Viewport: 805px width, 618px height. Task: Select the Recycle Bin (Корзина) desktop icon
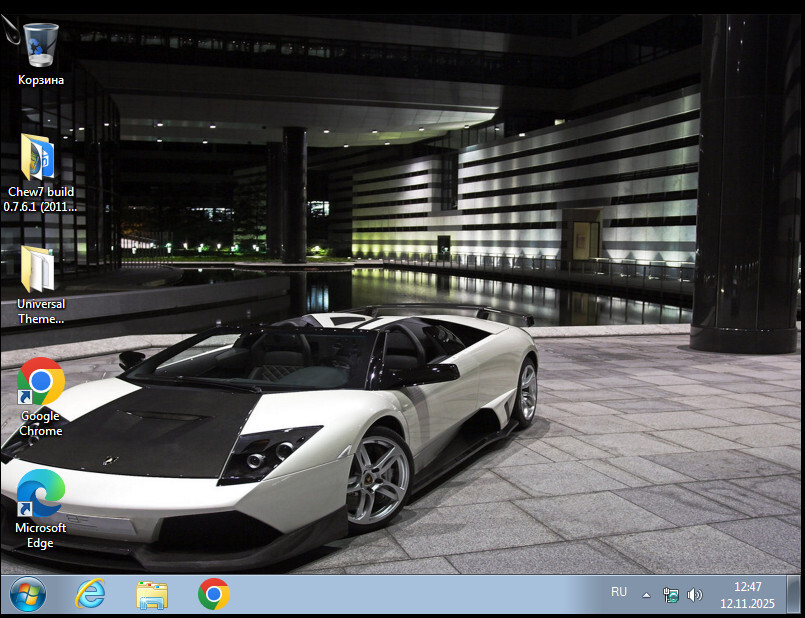(x=40, y=44)
